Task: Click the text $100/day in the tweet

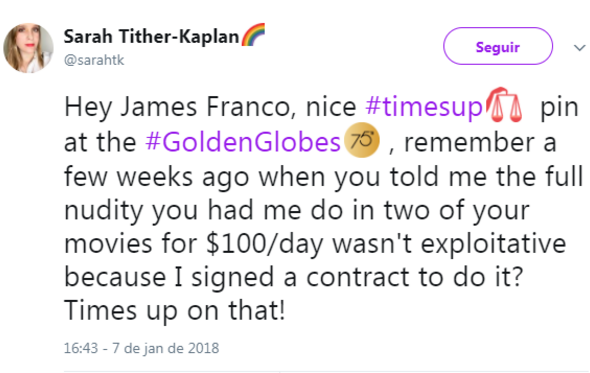Action: coord(265,244)
